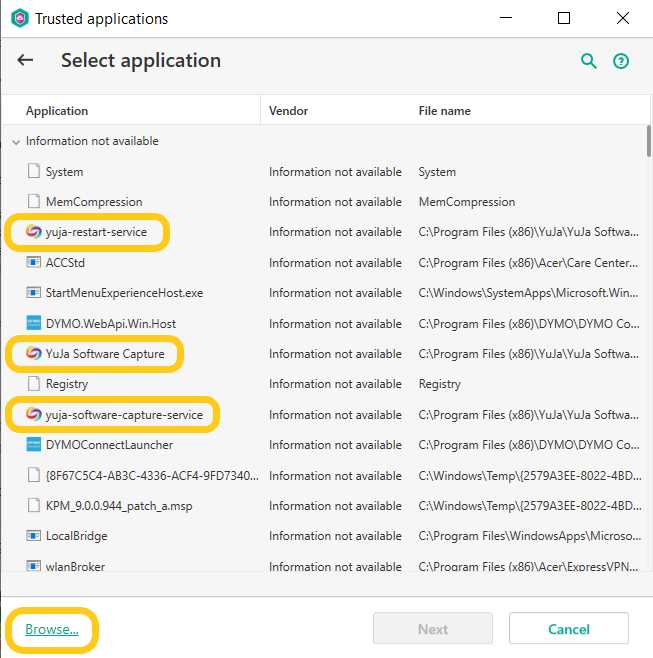
Task: Sort by the Application column header
Action: (57, 111)
